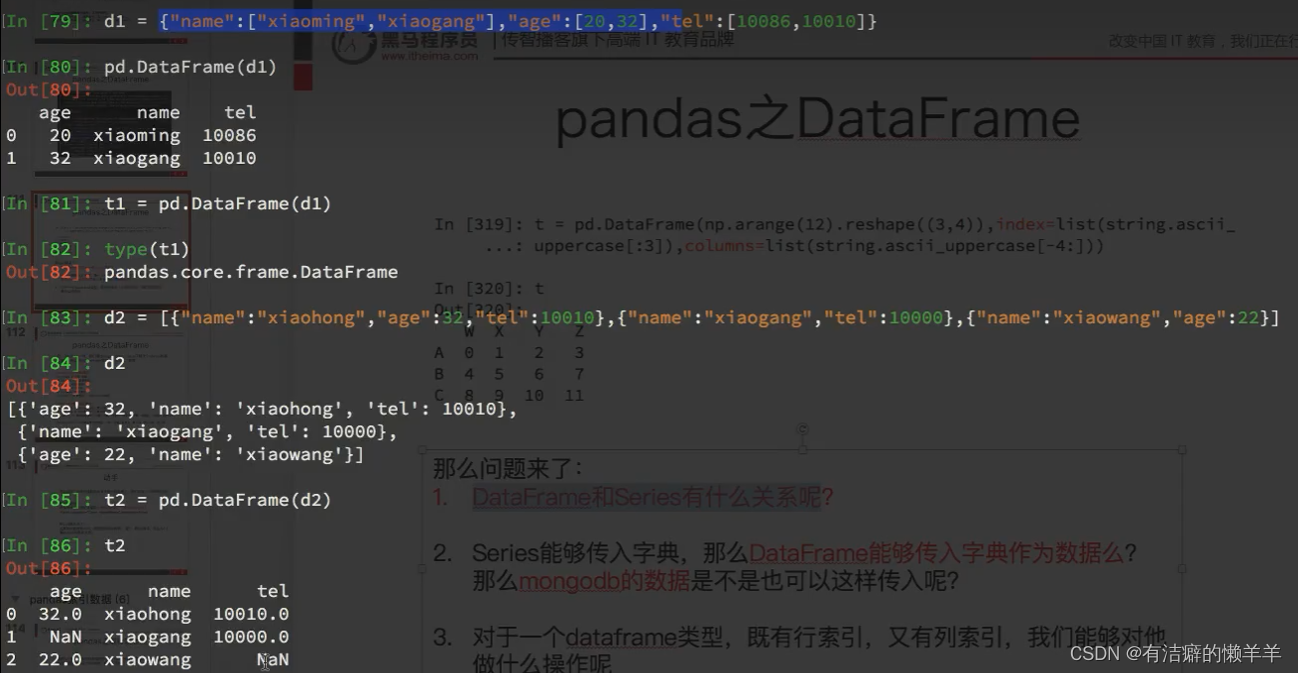Click the Out[82] text pandas.core.frame.DataFrame
The width and height of the screenshot is (1298, 673).
[251, 272]
